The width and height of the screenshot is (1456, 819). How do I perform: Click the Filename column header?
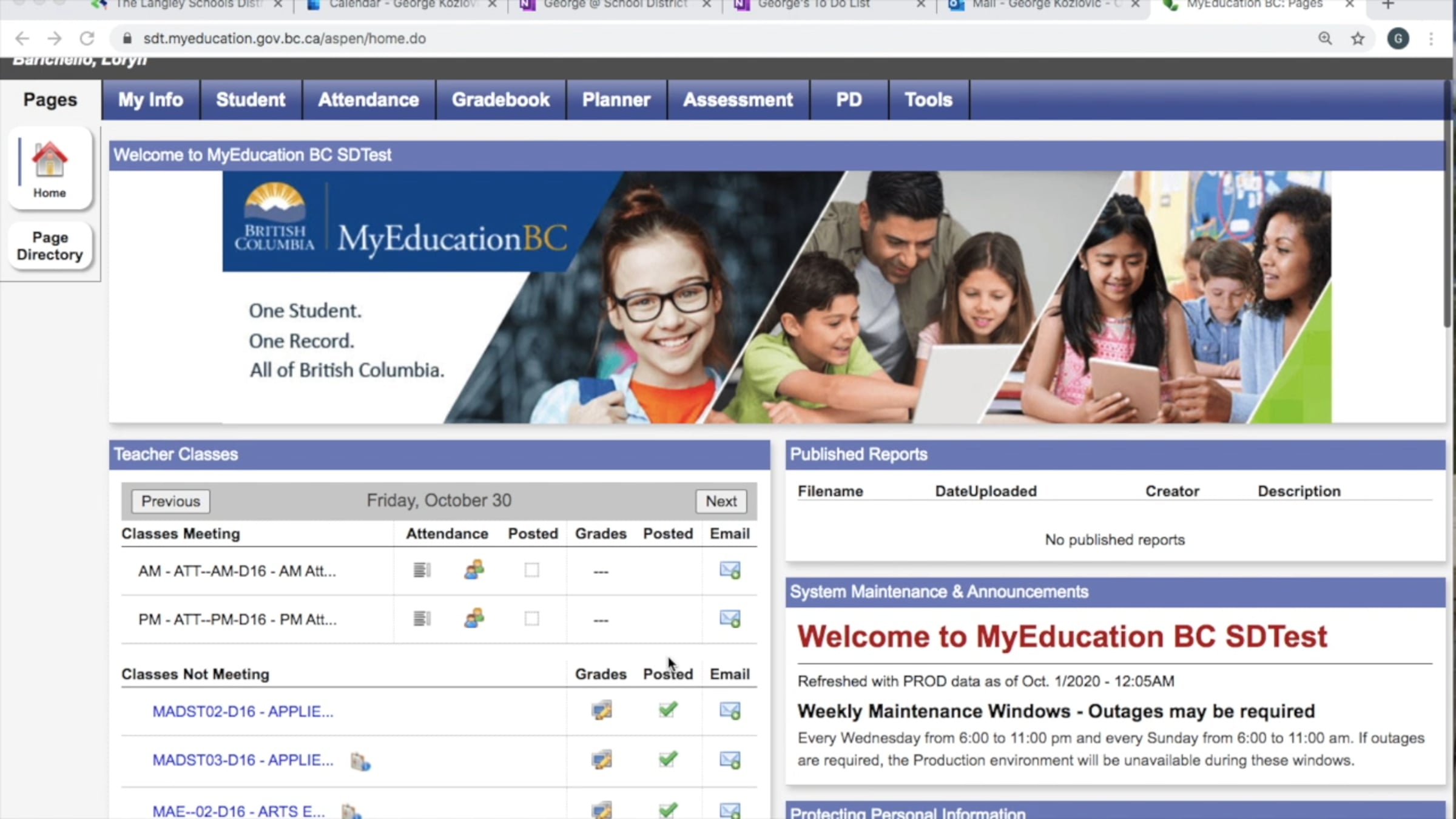[830, 491]
